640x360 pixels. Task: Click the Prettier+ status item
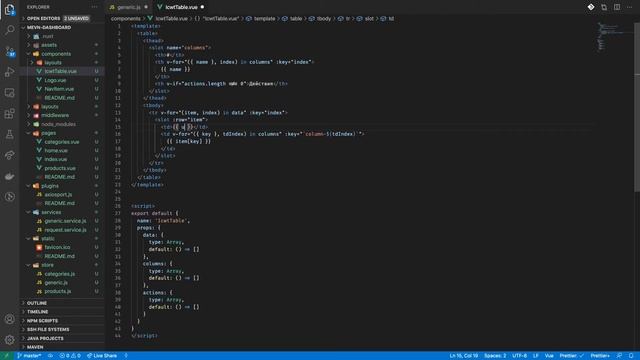(x=600, y=356)
